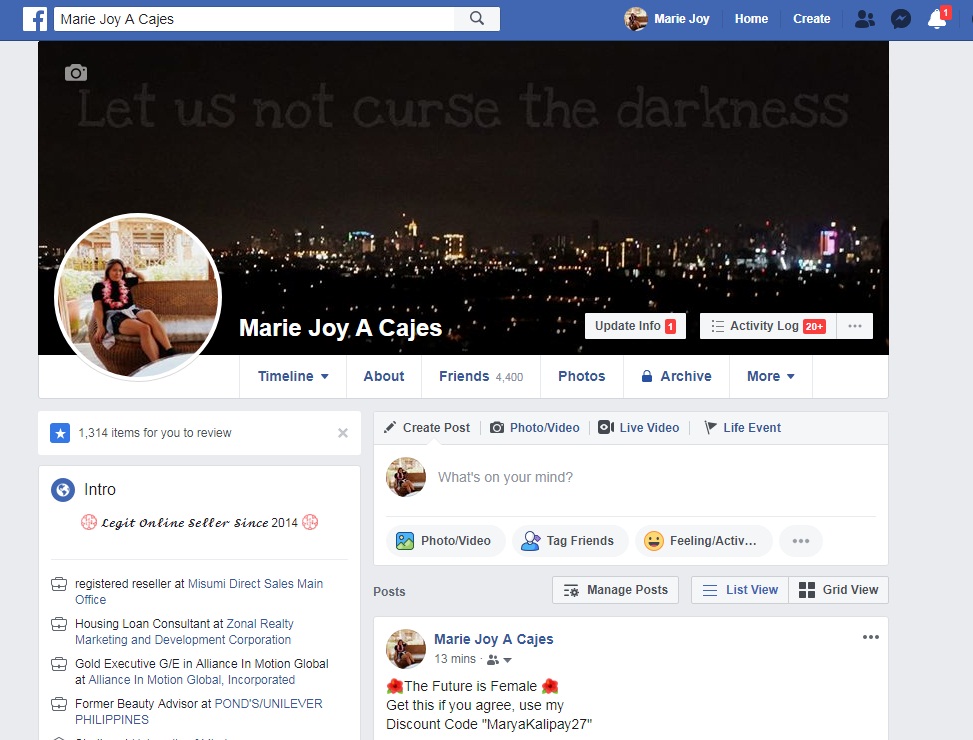Select Life Event composer tab

coord(742,428)
